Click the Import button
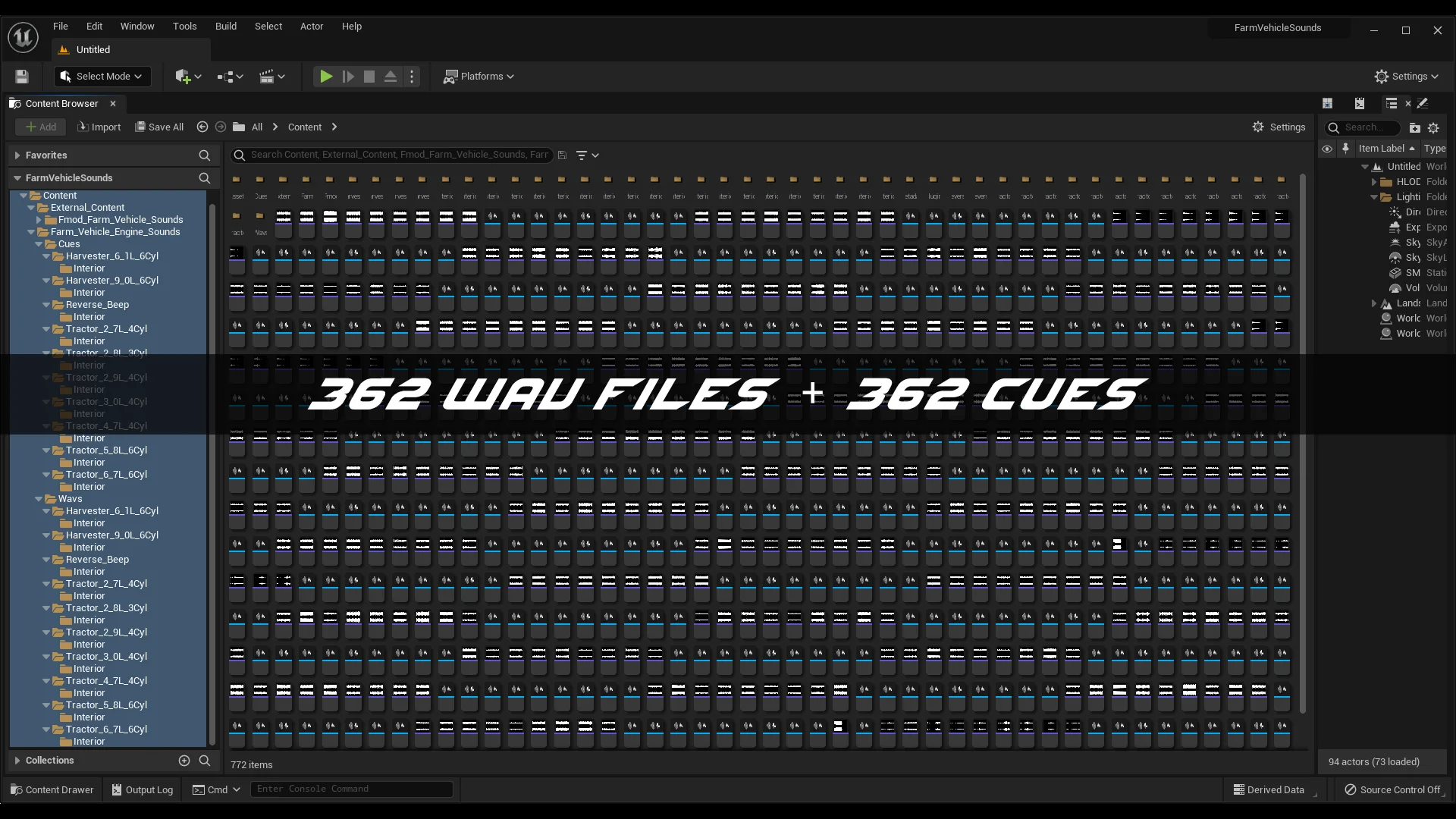Image resolution: width=1456 pixels, height=819 pixels. click(99, 127)
